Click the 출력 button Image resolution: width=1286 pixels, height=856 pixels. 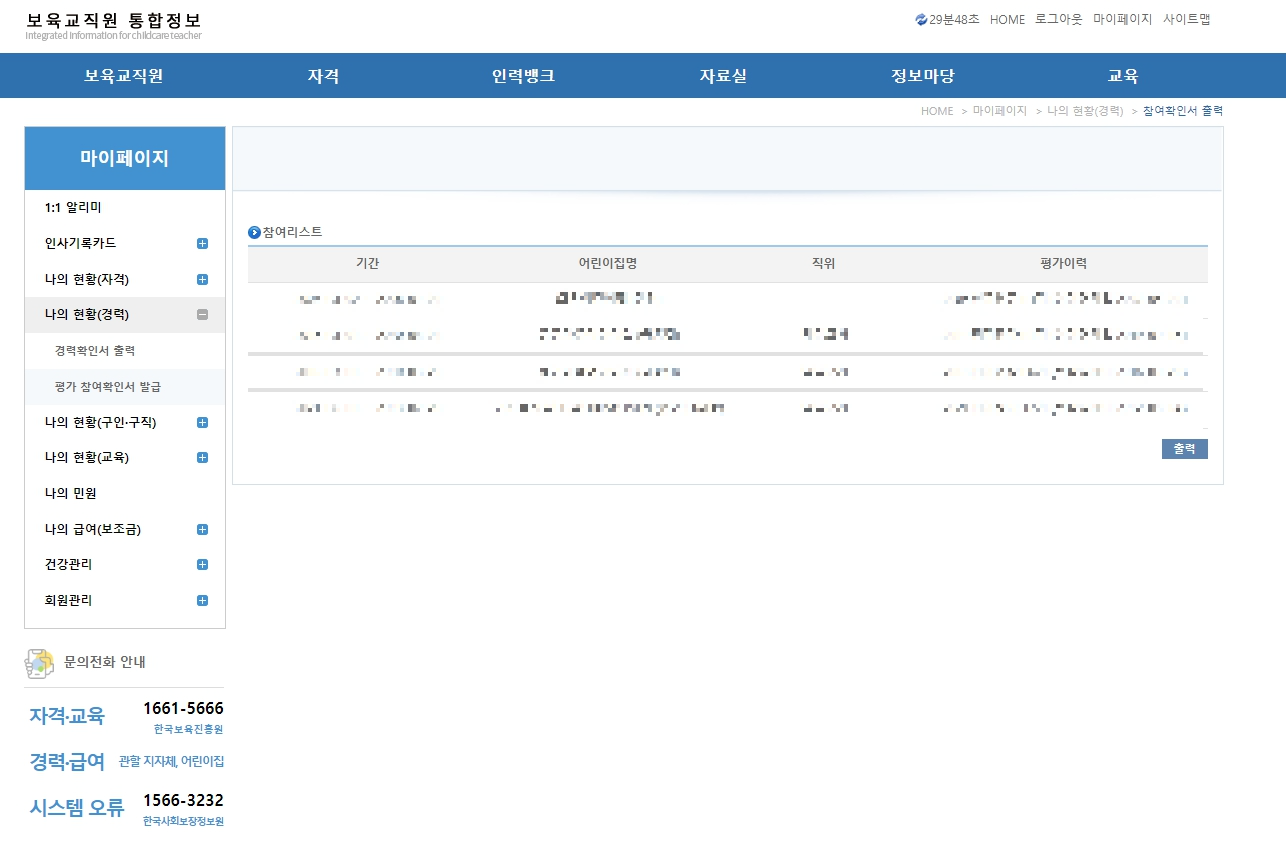click(1185, 449)
